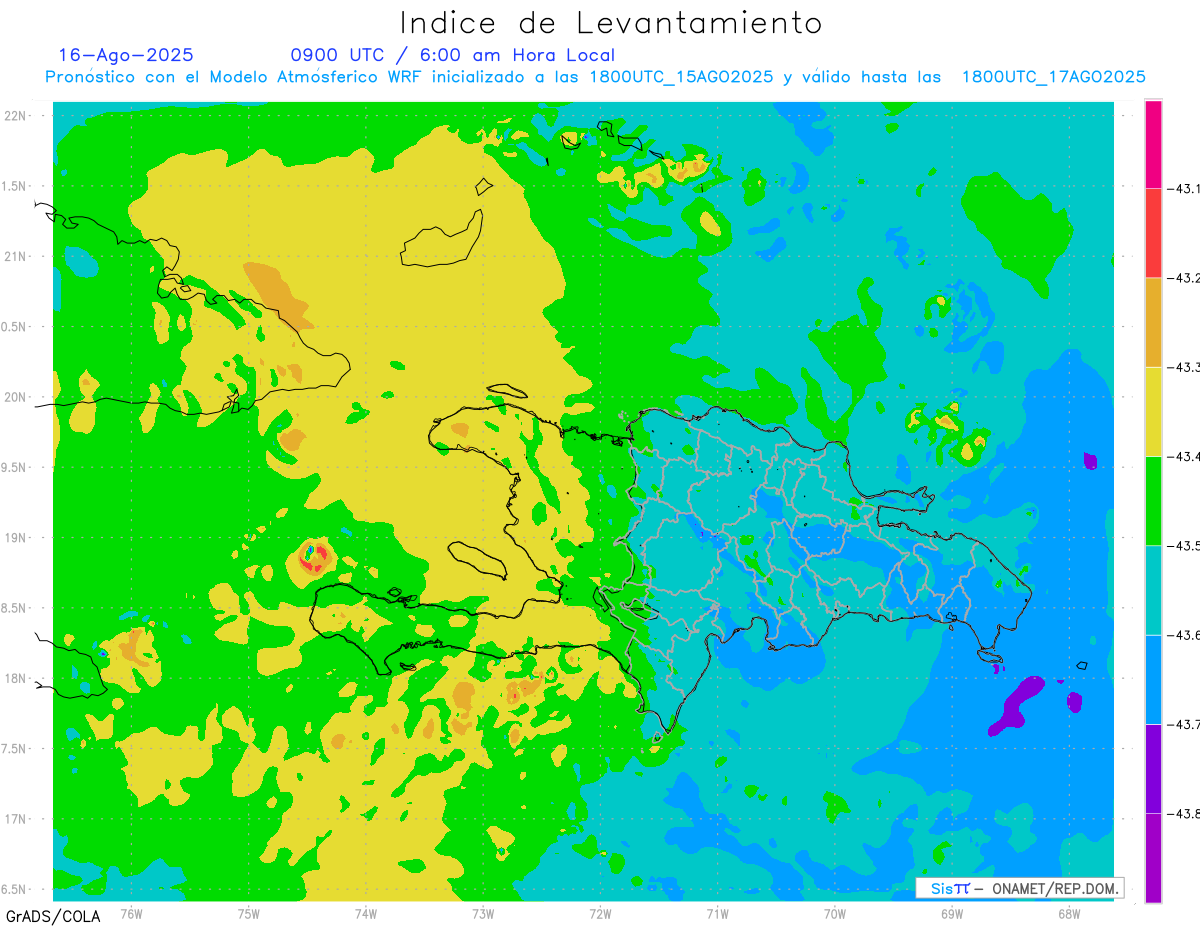Click the '69W' longitude label

[952, 914]
